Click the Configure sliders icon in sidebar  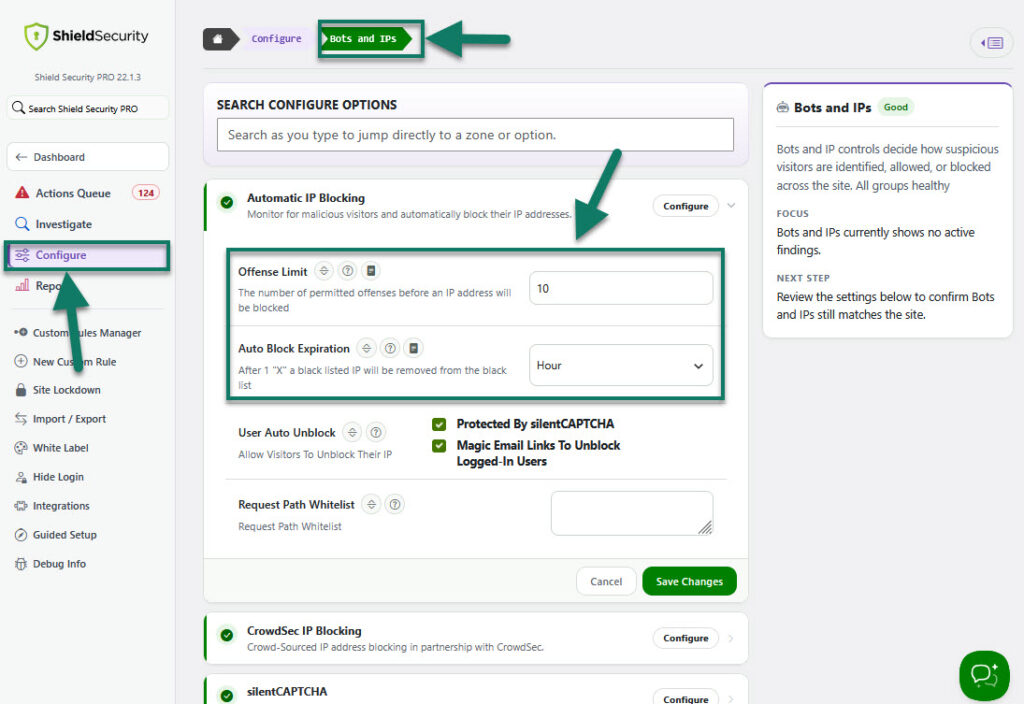click(22, 255)
